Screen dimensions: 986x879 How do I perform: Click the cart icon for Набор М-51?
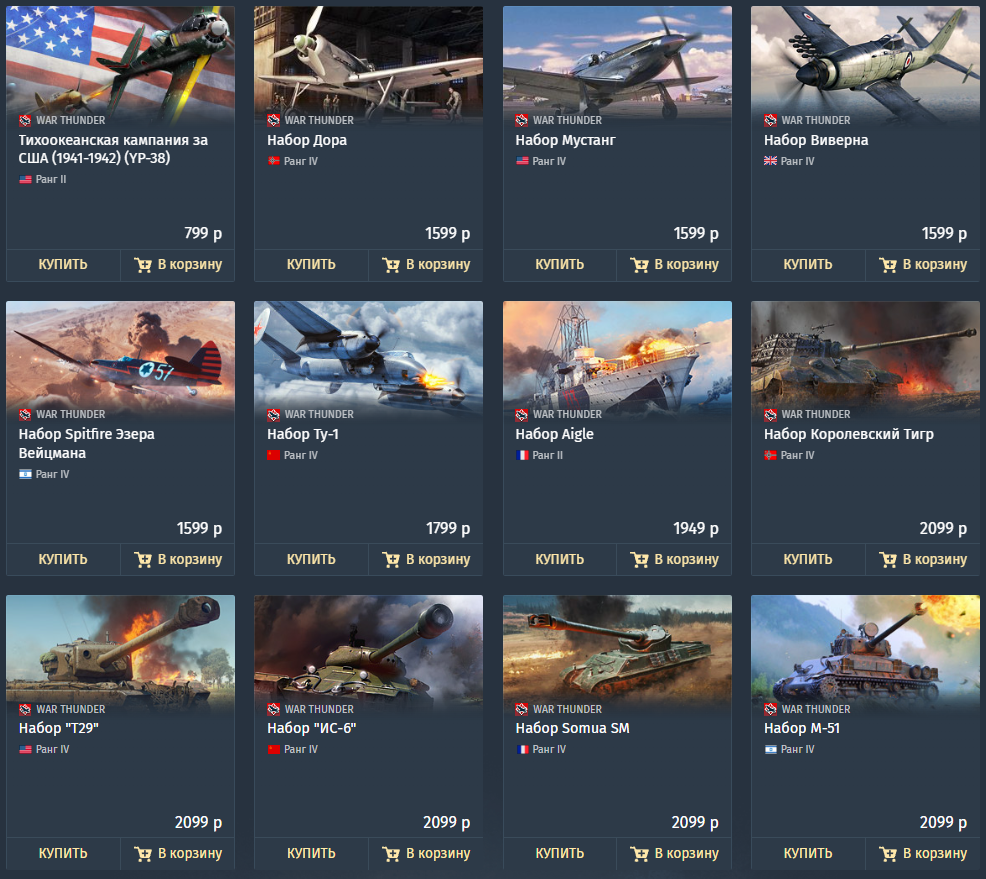(x=887, y=854)
